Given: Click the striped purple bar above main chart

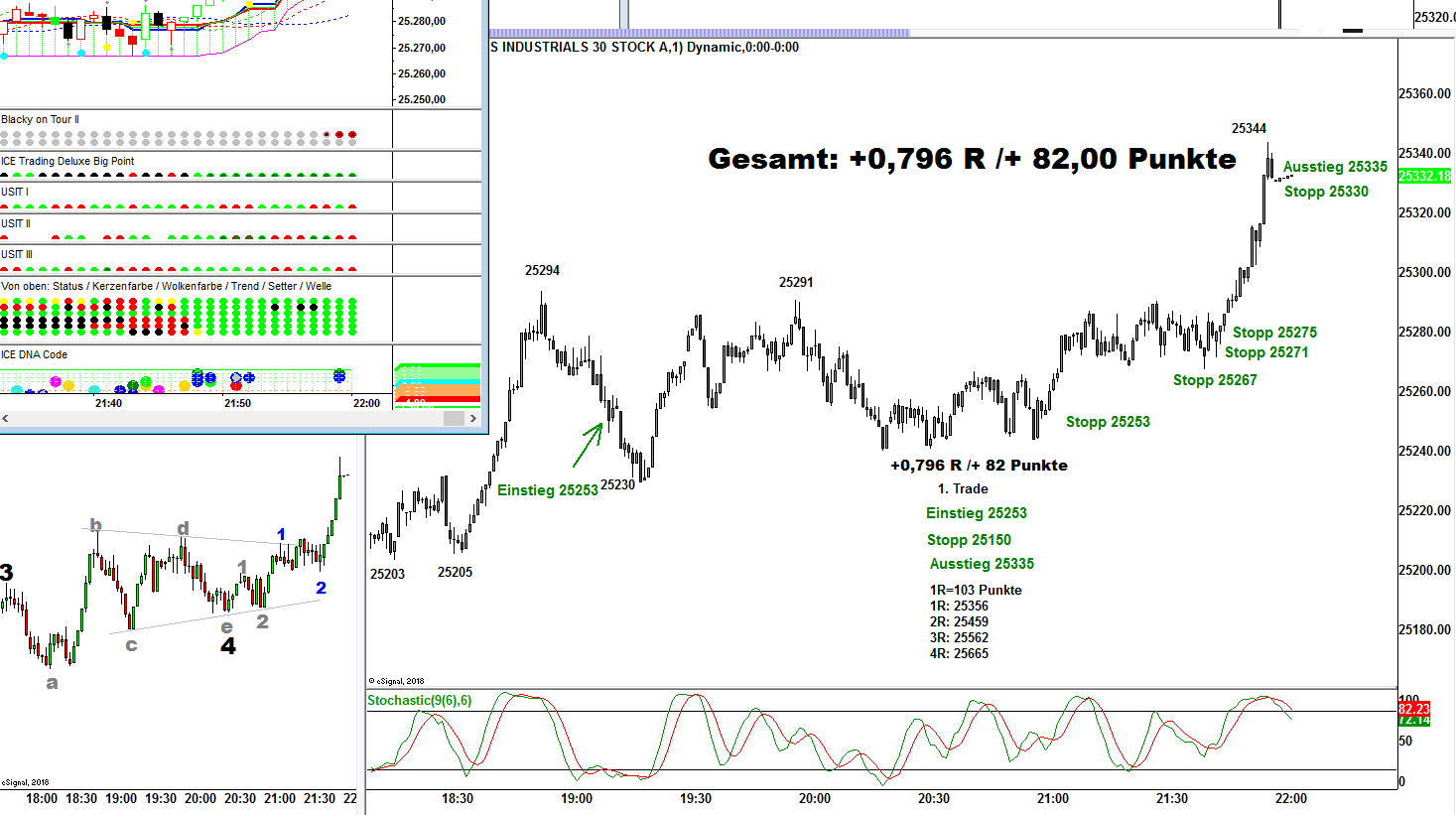Looking at the screenshot, I should tap(700, 33).
